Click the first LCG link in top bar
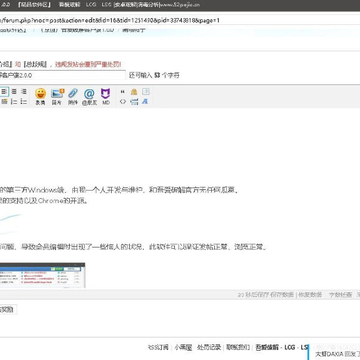This screenshot has width=360, height=360. 91,5
